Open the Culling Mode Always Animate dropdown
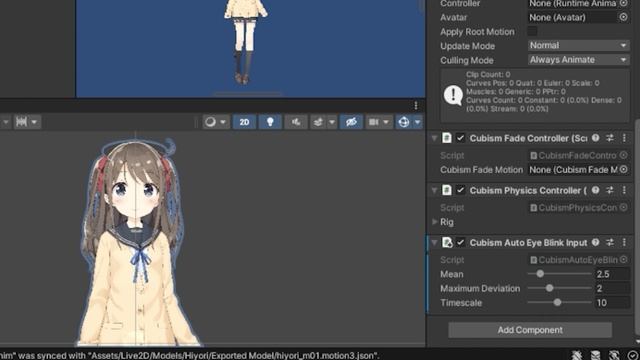 pos(578,60)
